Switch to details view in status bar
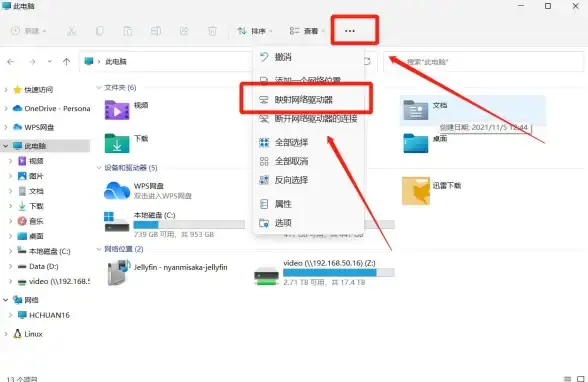588x382 pixels. click(x=568, y=379)
